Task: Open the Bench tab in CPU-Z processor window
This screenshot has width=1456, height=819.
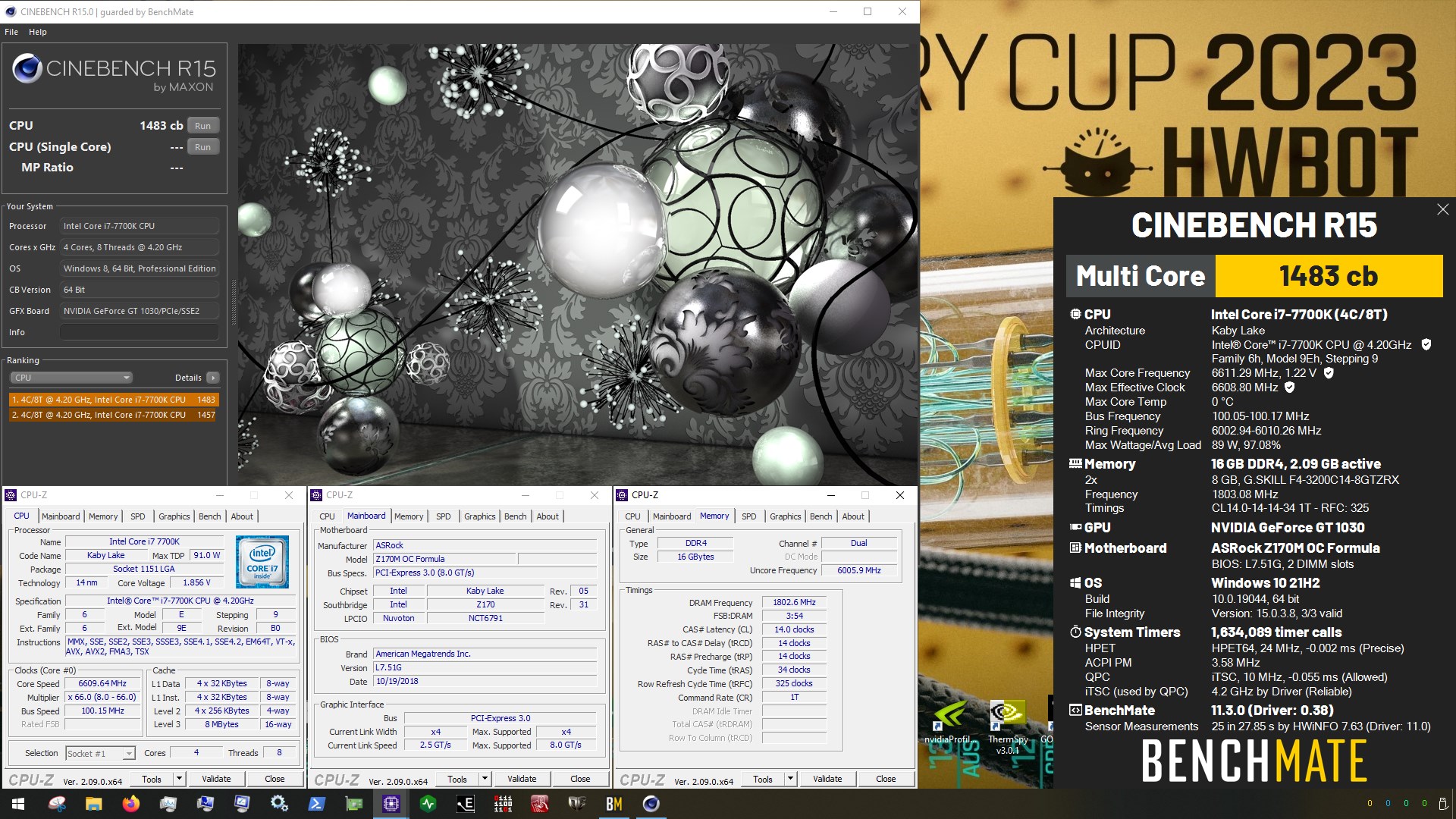Action: [x=210, y=516]
